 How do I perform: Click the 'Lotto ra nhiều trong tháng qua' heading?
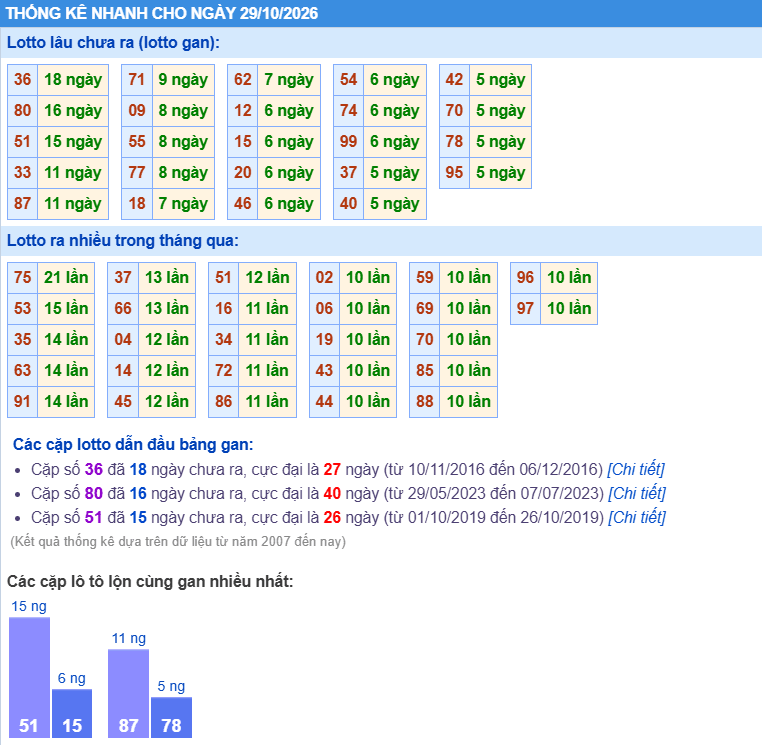[x=123, y=241]
